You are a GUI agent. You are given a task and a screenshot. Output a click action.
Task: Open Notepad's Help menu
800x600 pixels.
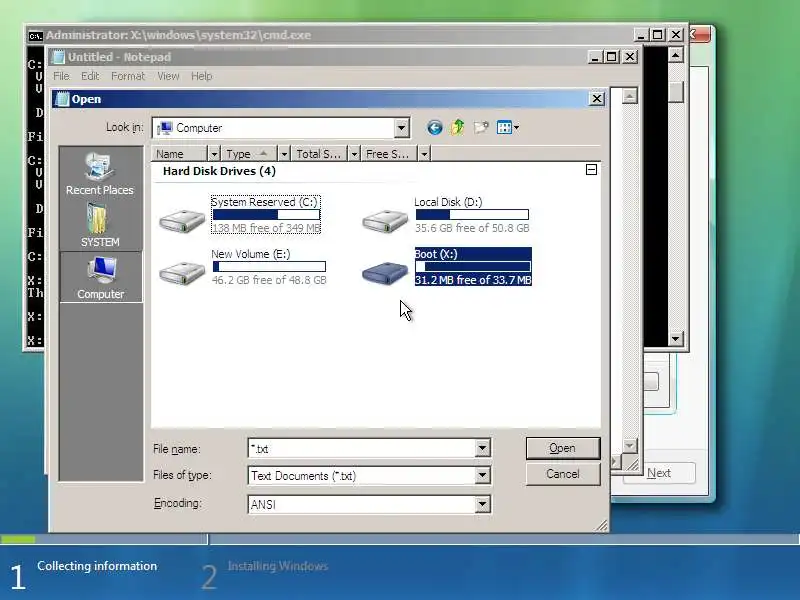[202, 76]
